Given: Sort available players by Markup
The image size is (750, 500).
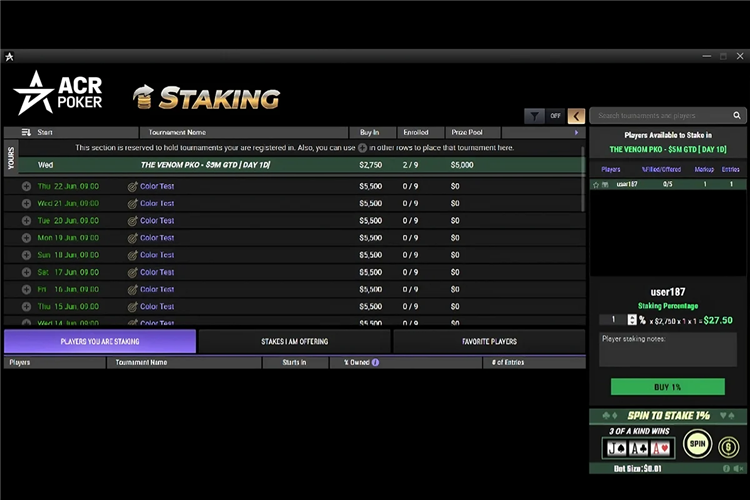Looking at the screenshot, I should coord(704,169).
